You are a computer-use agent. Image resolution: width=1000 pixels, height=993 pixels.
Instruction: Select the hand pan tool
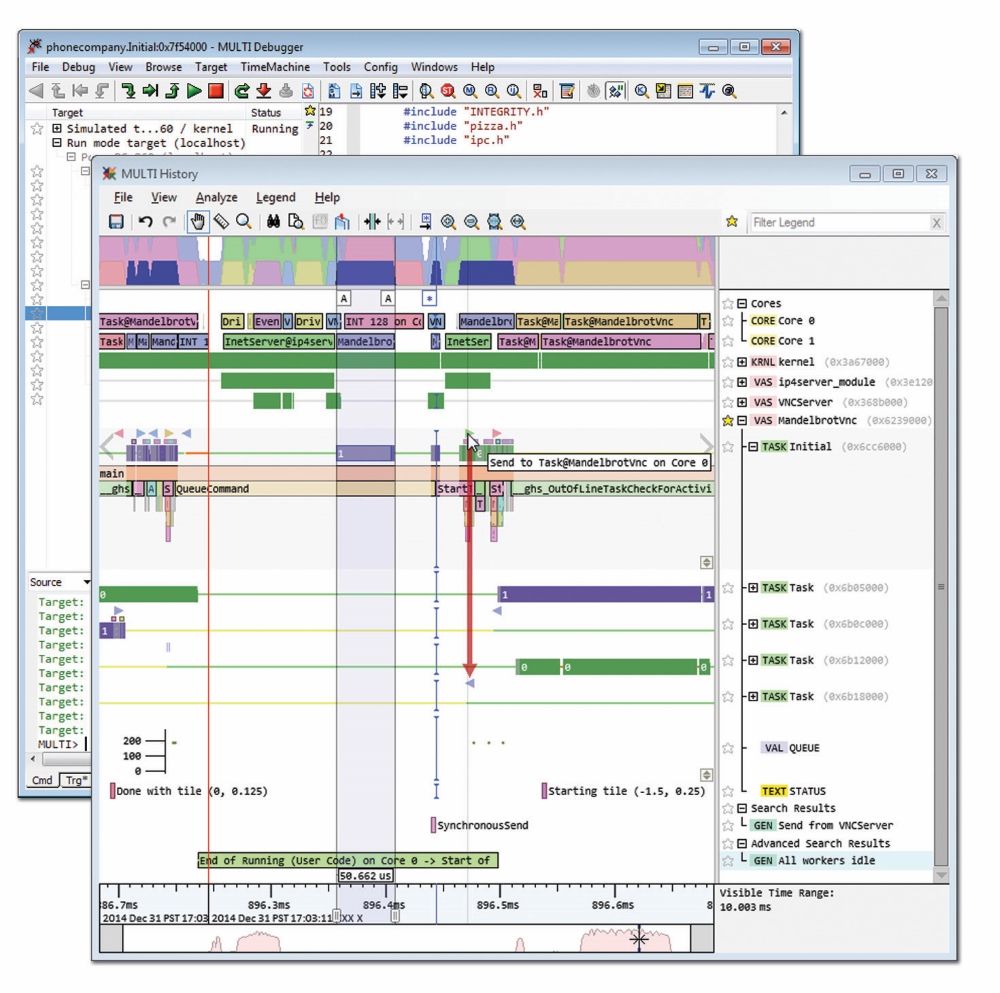196,222
